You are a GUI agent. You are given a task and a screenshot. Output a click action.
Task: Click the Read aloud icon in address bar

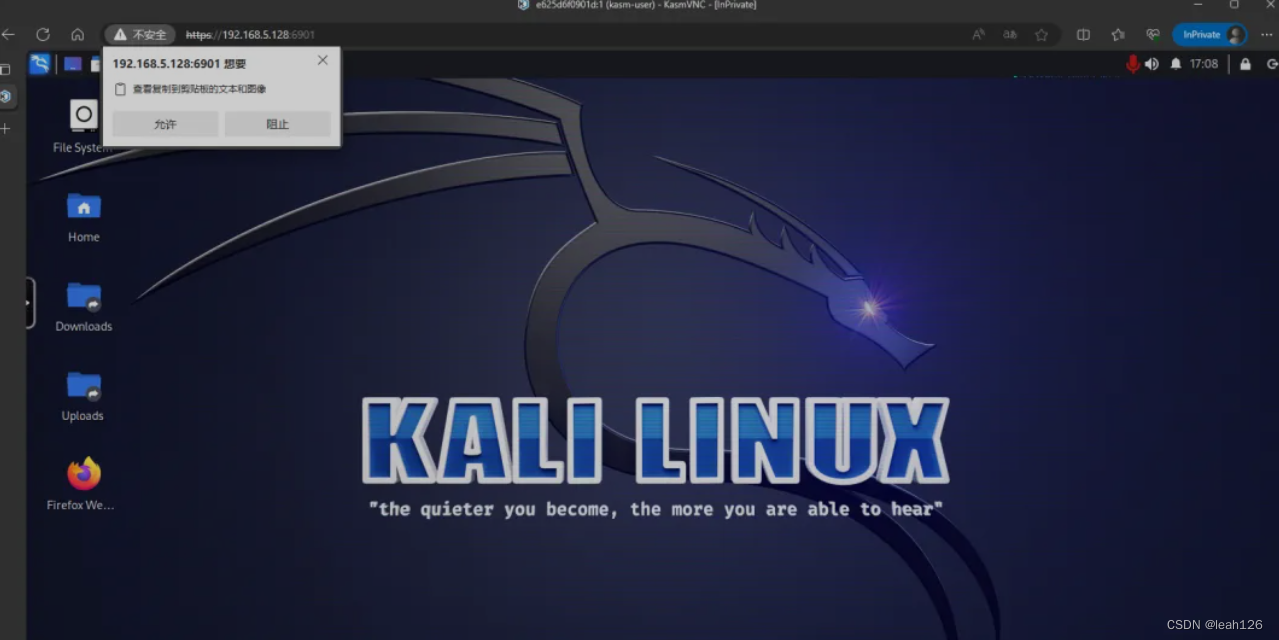point(978,34)
